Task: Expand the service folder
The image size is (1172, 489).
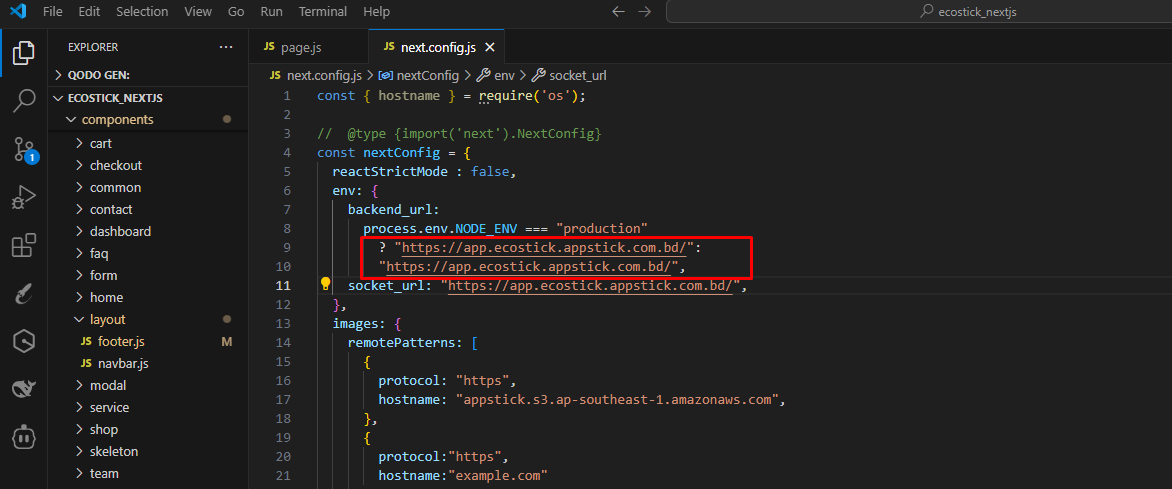Action: (x=147, y=408)
